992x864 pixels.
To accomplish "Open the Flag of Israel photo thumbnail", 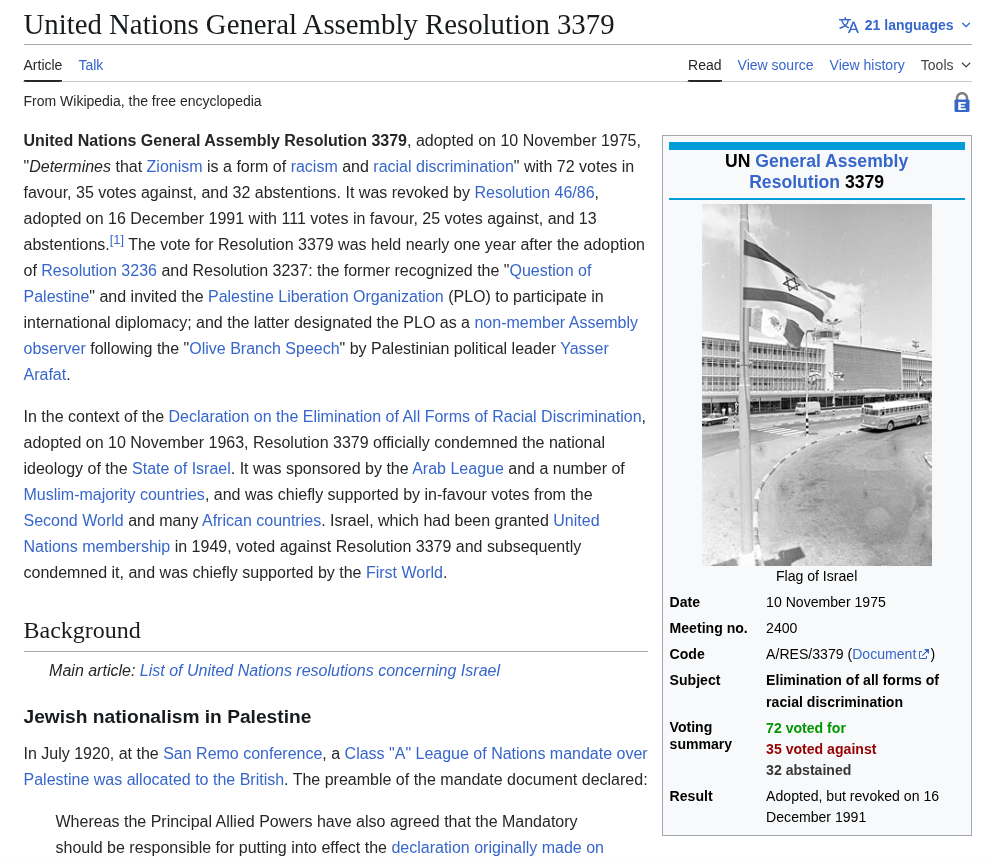I will [x=816, y=385].
